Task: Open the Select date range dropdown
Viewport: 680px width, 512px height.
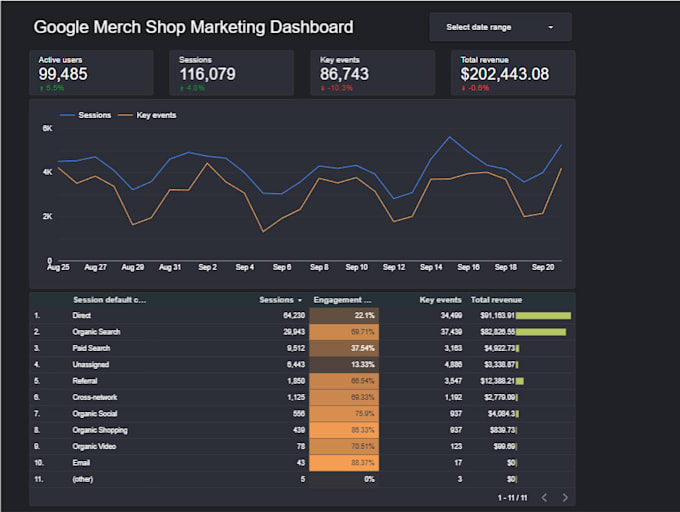Action: pos(500,27)
